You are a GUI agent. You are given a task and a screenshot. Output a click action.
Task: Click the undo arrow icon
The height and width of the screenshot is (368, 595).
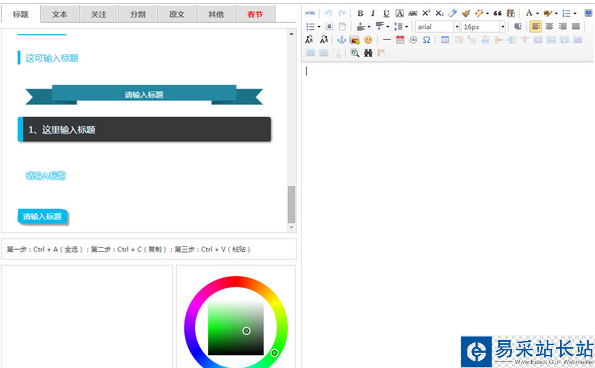(x=329, y=13)
